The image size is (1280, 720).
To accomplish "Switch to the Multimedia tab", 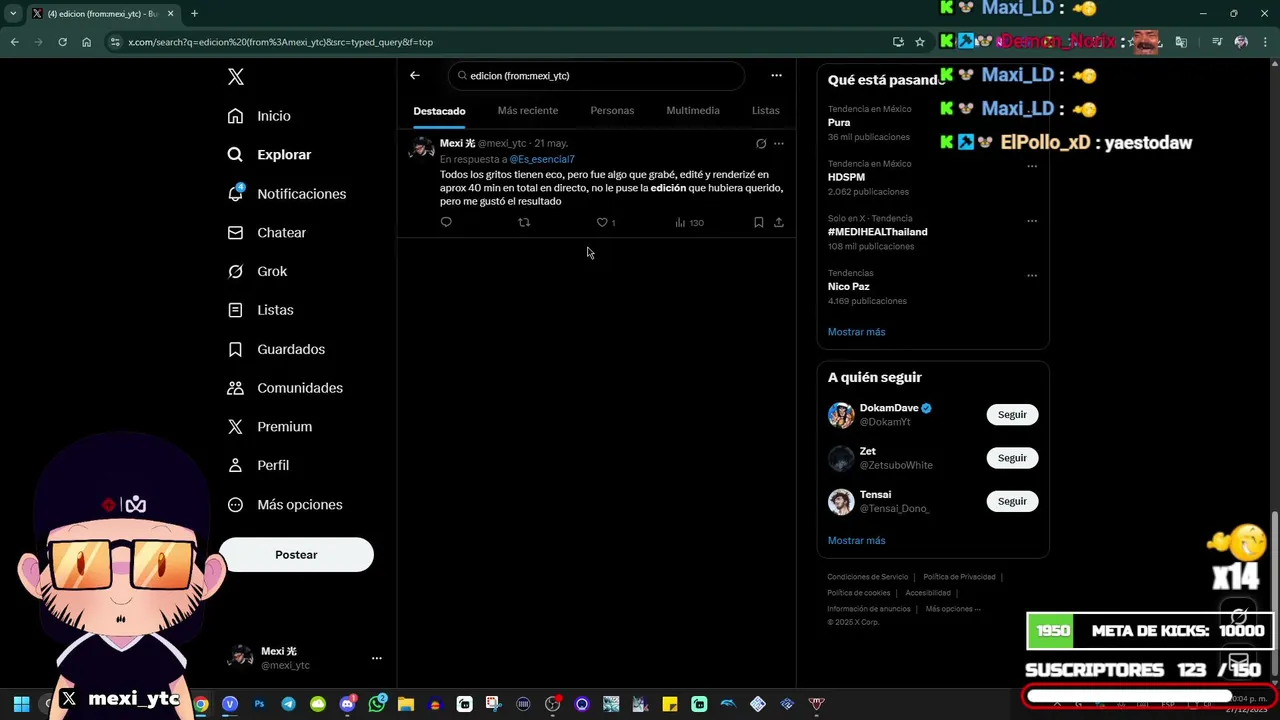I will (x=693, y=111).
